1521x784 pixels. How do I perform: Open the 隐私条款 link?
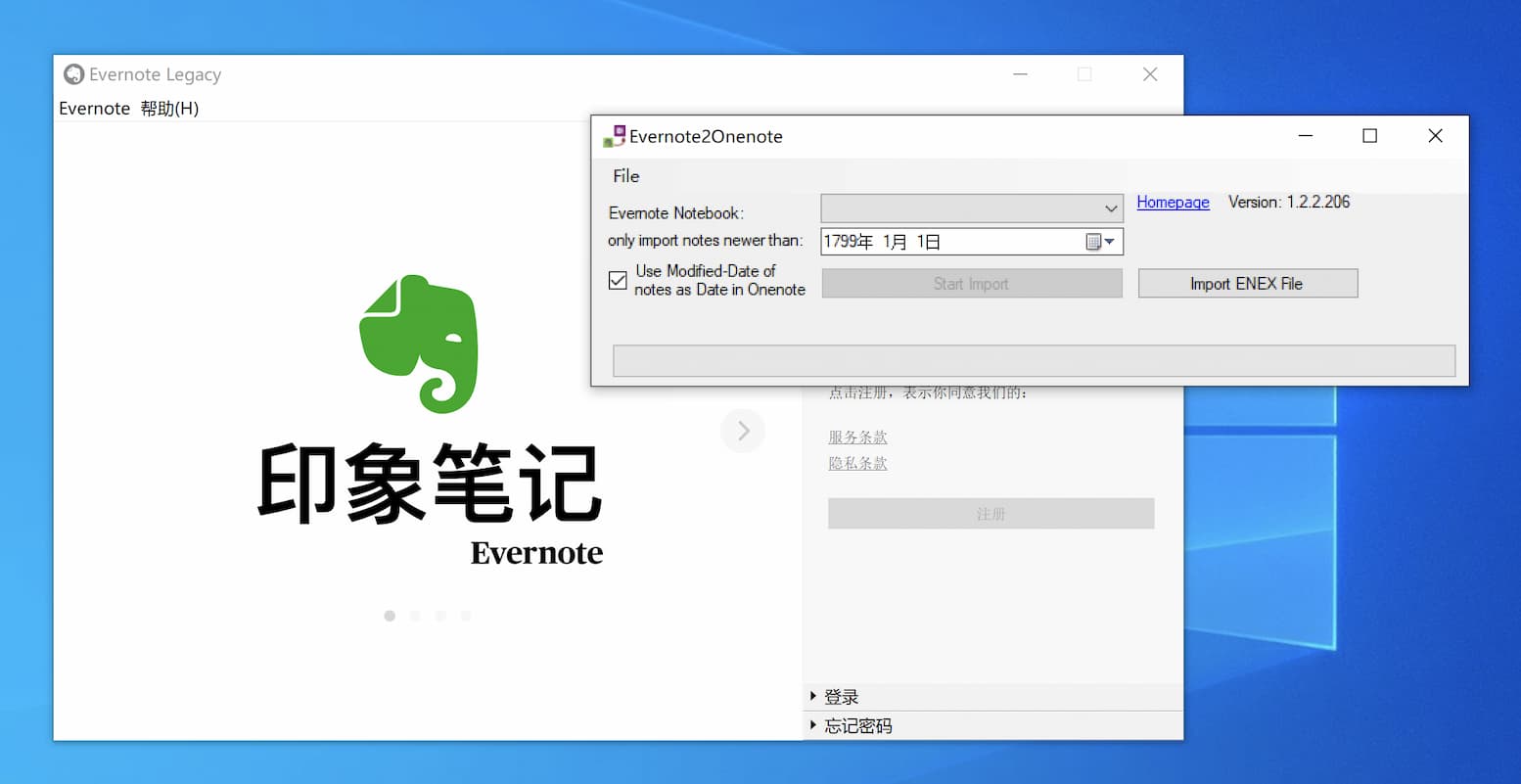coord(857,464)
